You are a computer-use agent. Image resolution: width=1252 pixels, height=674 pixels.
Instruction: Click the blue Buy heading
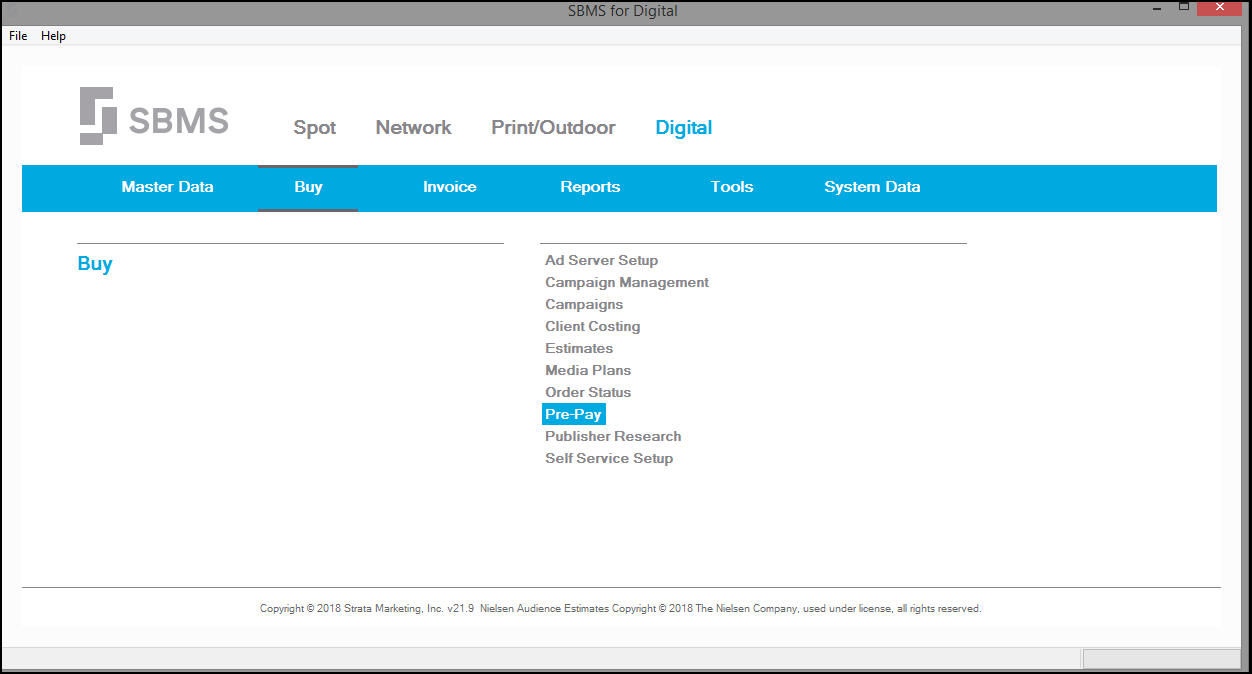point(95,264)
